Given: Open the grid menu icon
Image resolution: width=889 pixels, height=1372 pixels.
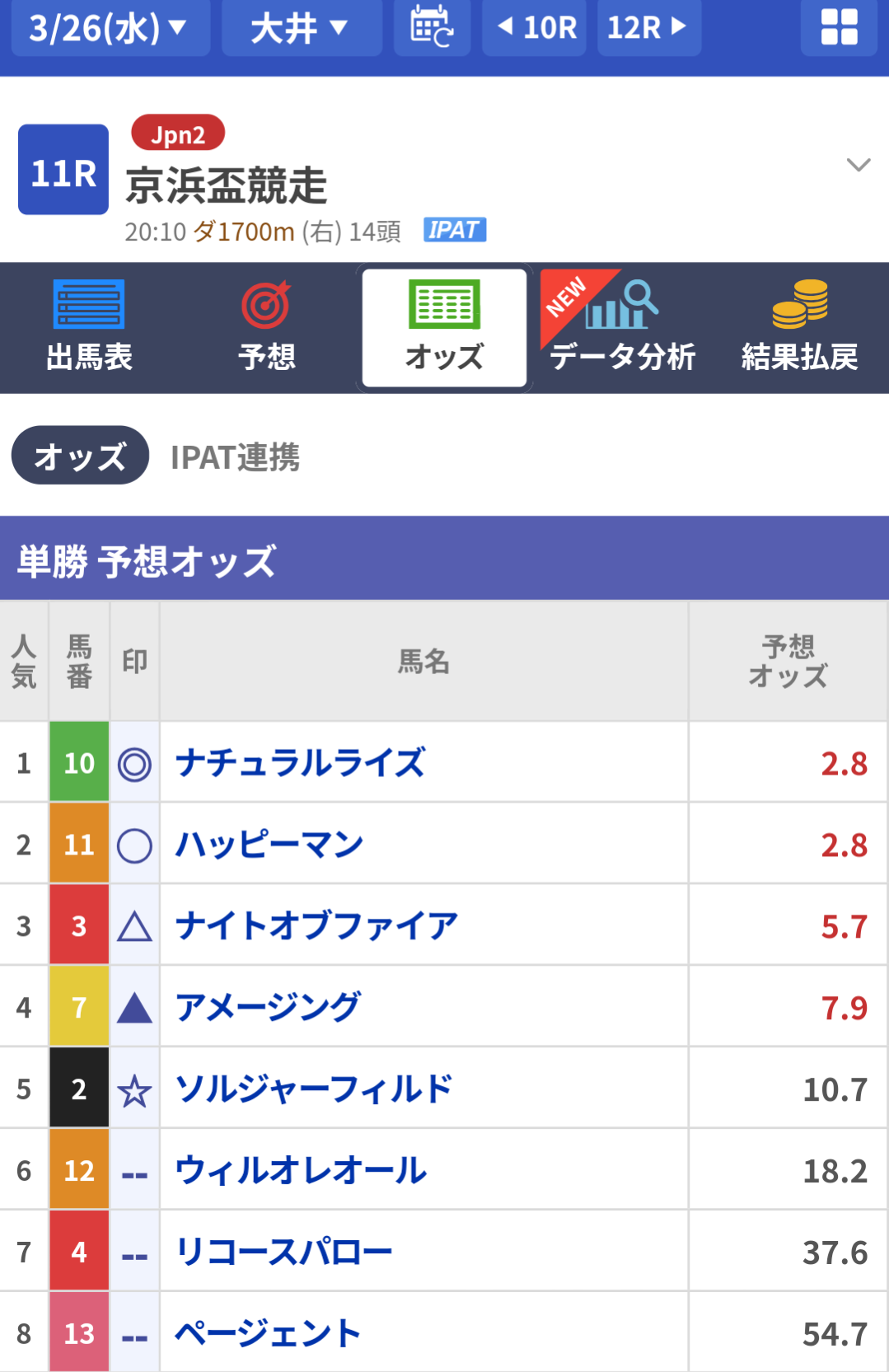Looking at the screenshot, I should pos(839,26).
